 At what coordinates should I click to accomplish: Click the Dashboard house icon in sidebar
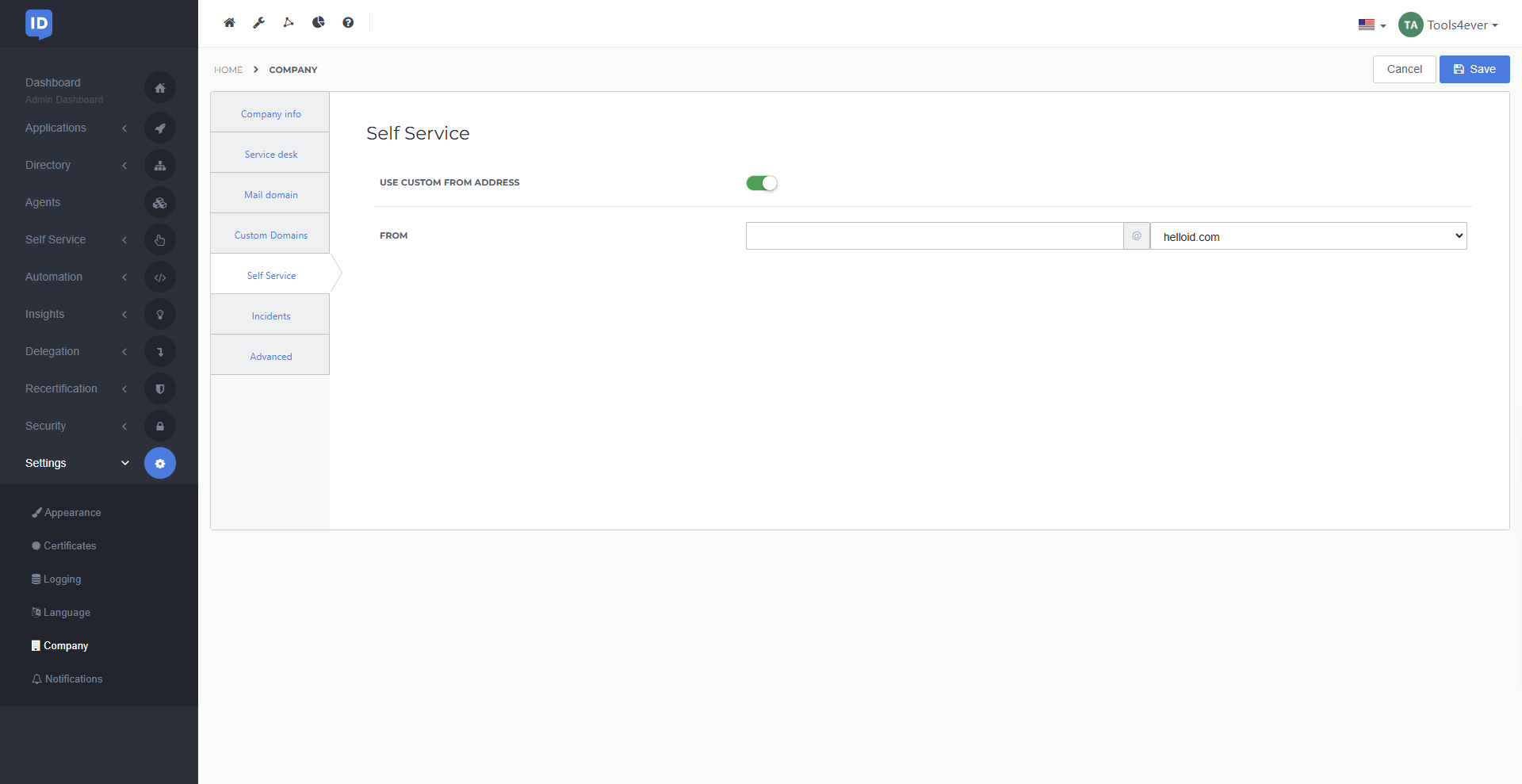click(x=160, y=88)
